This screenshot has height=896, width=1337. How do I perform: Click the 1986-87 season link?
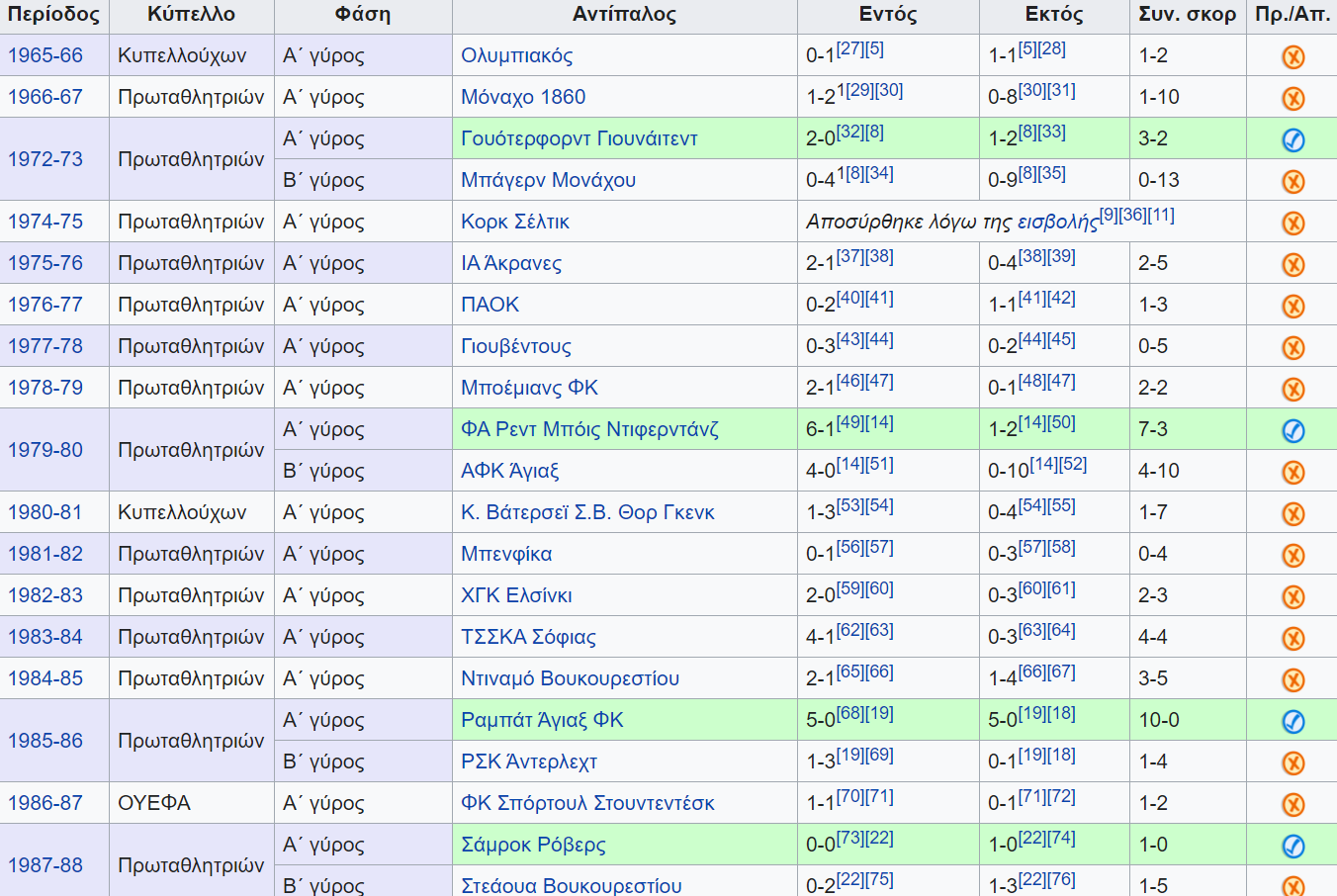pyautogui.click(x=45, y=803)
